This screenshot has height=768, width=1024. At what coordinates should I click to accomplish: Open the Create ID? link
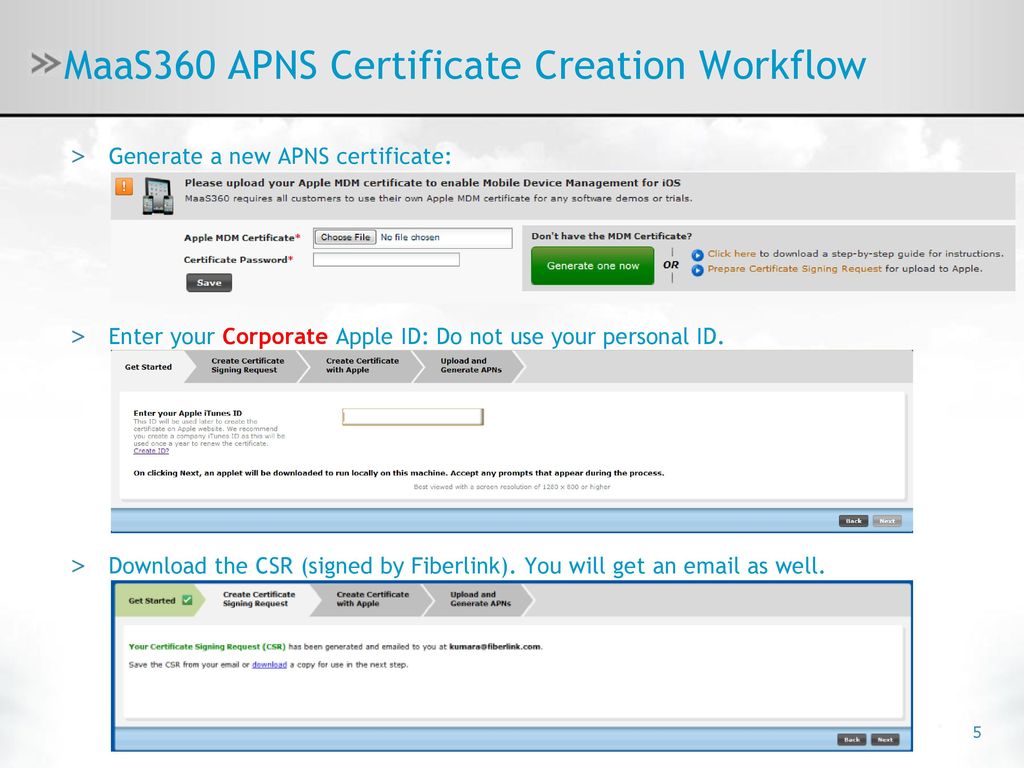(x=151, y=451)
